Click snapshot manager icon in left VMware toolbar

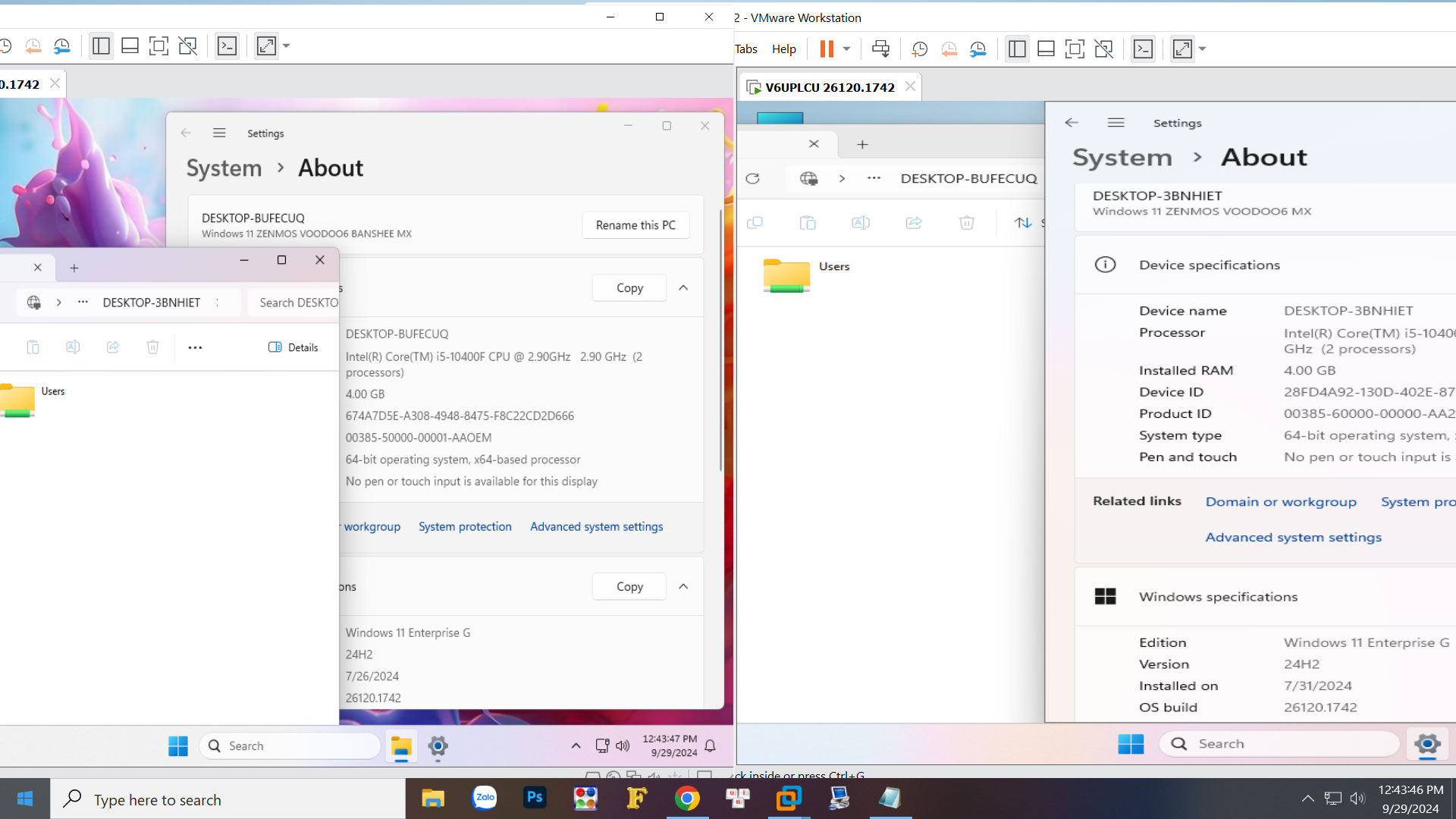pyautogui.click(x=61, y=46)
